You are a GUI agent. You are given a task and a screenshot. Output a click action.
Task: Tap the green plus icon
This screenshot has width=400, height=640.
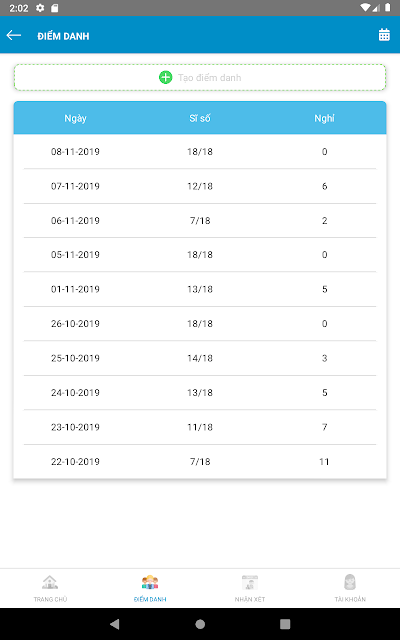click(x=165, y=77)
